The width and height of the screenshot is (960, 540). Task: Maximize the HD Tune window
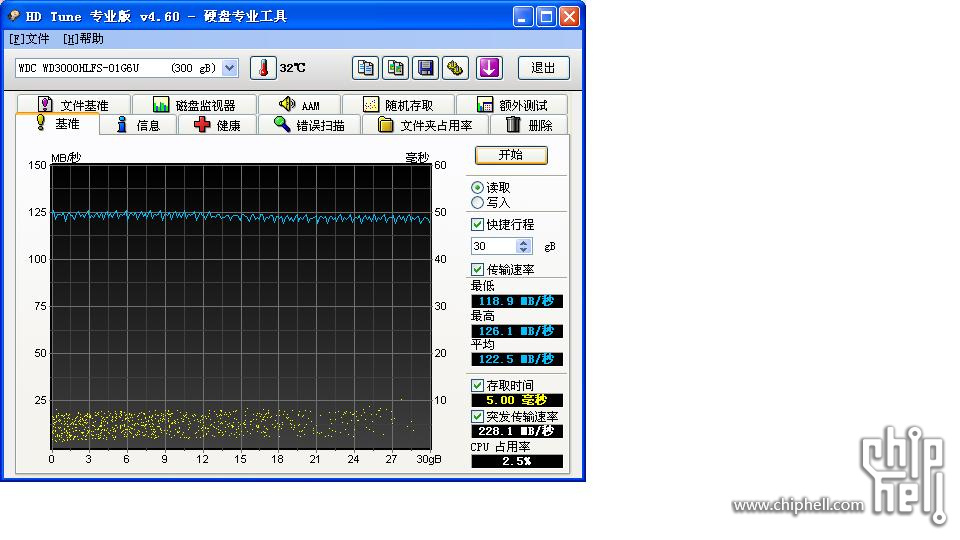[546, 17]
